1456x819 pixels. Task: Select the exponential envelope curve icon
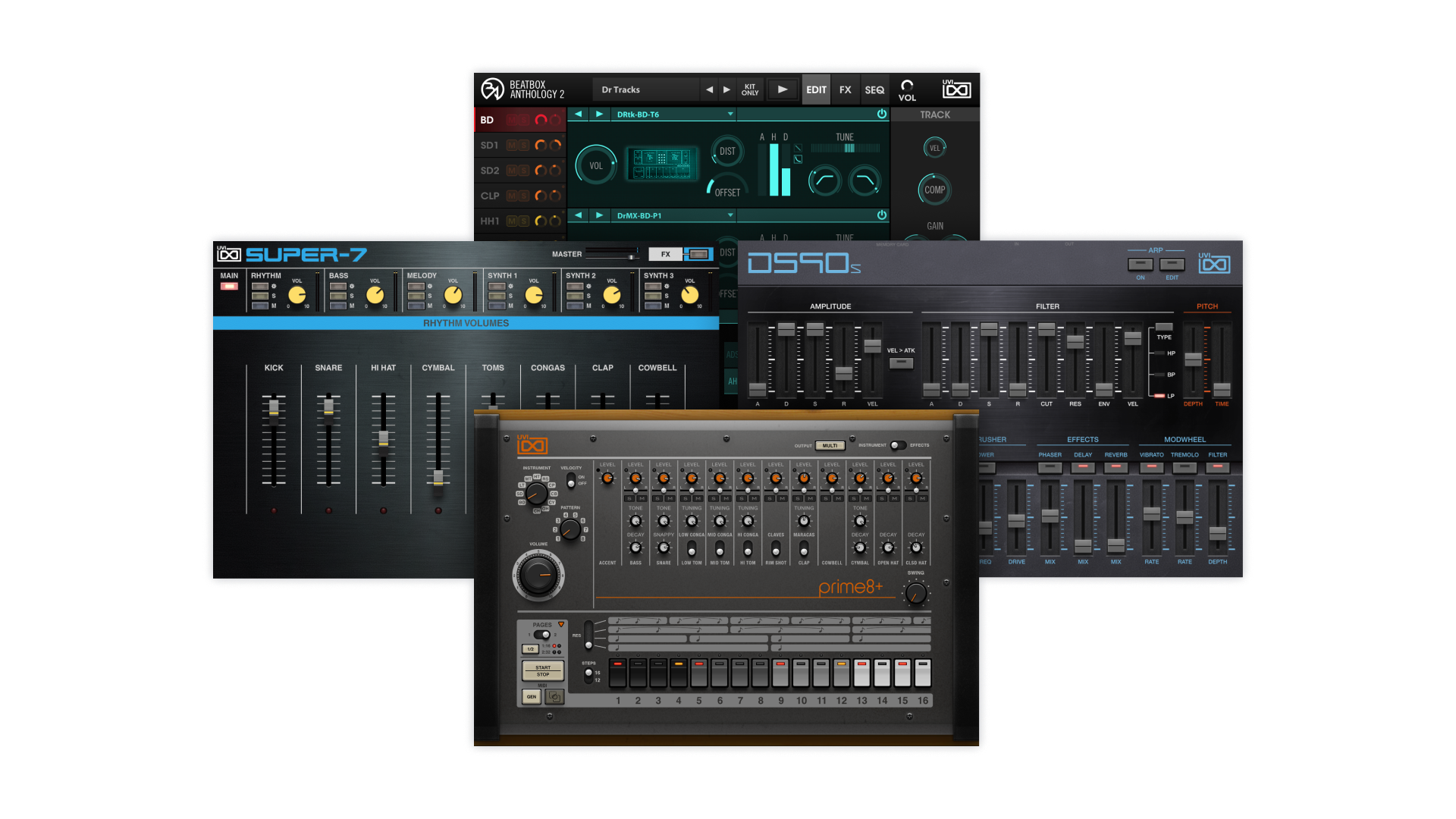coord(798,159)
